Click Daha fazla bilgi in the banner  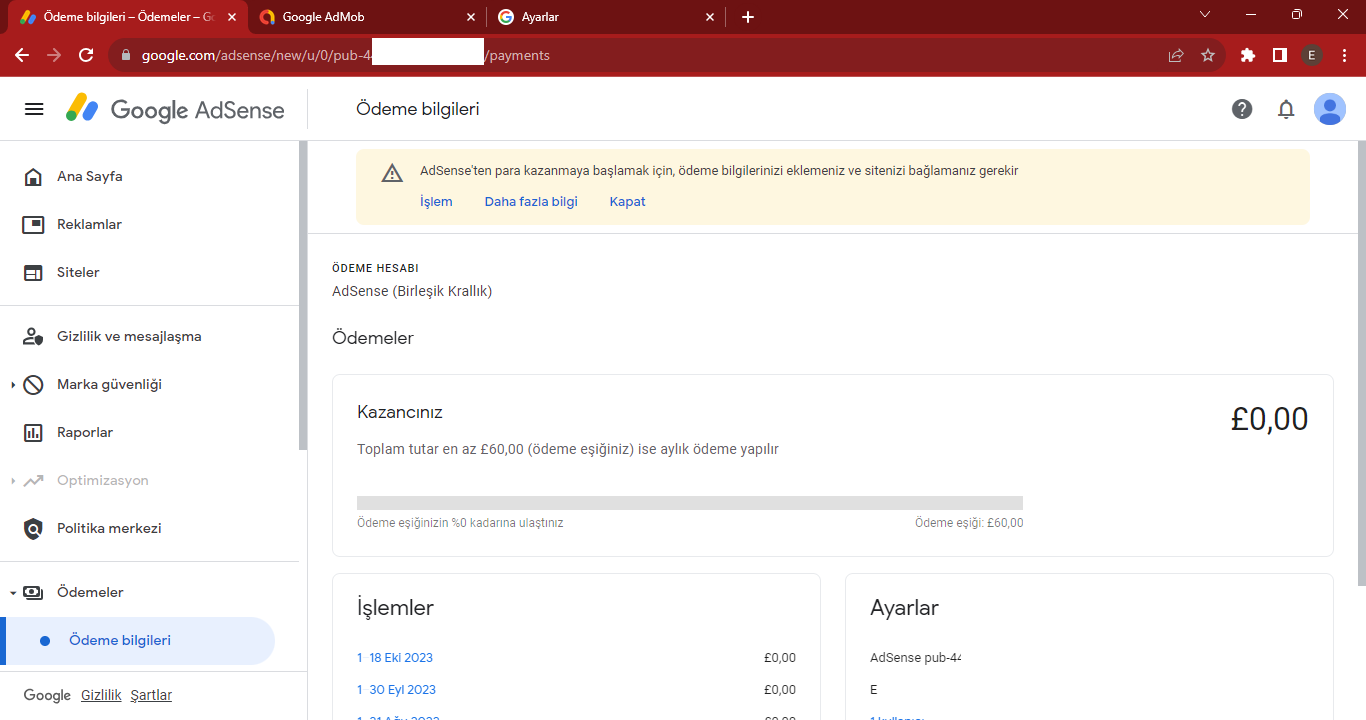[531, 202]
